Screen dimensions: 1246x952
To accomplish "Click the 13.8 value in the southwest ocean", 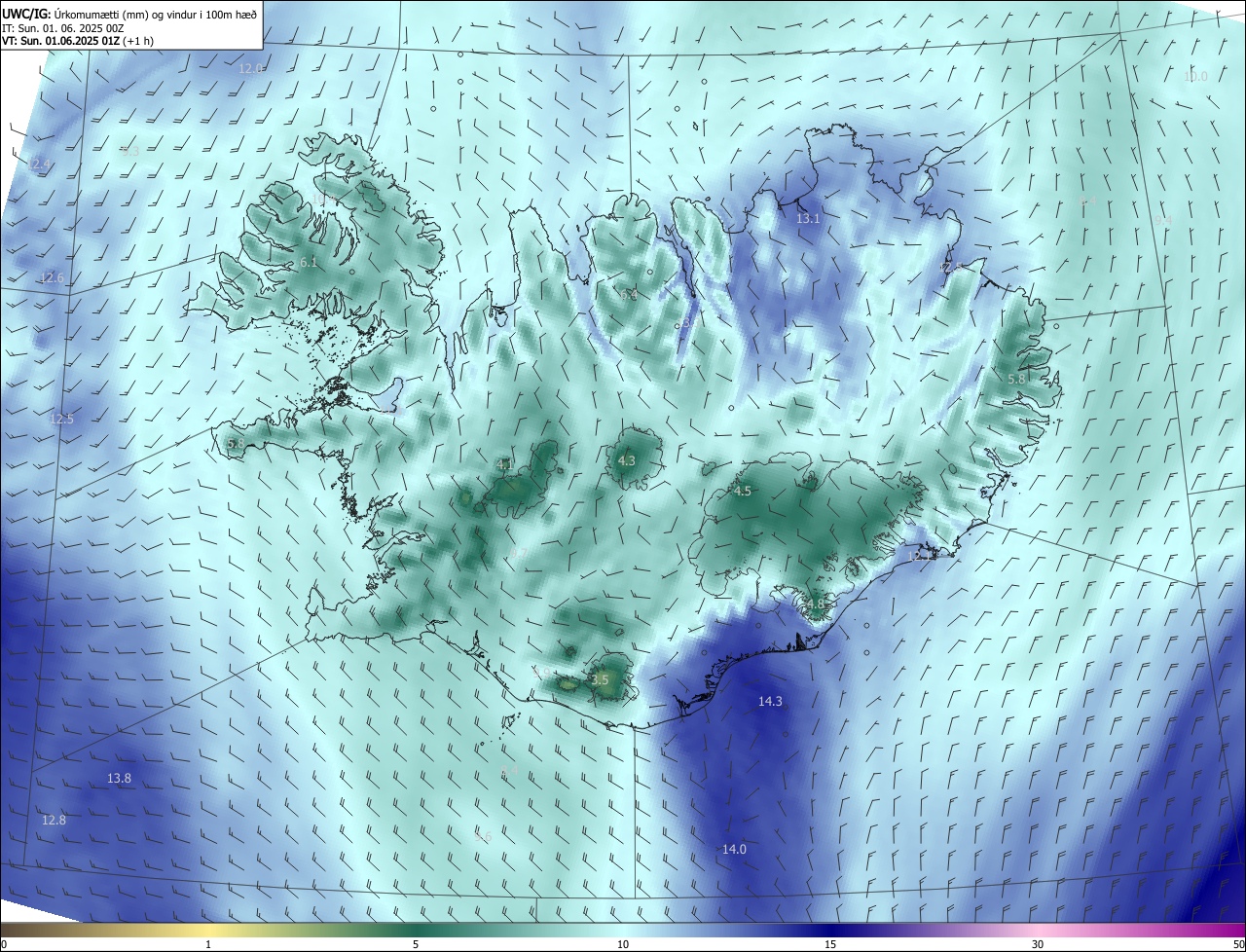I will pos(119,778).
